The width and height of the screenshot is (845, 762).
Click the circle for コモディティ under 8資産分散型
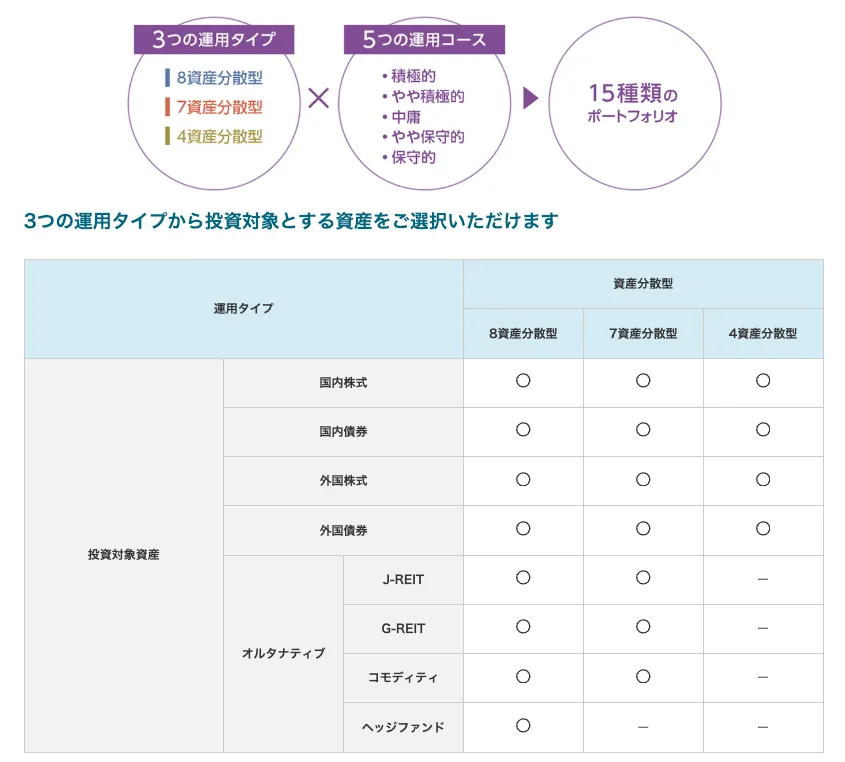point(523,676)
